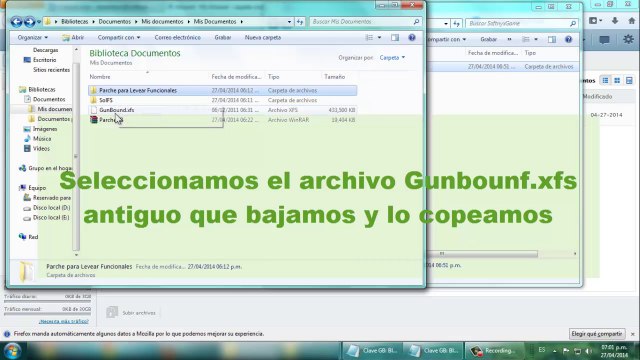Viewport: 640px width, 360px height.
Task: Dismiss the Firefox data notification bar
Action: coord(633,334)
